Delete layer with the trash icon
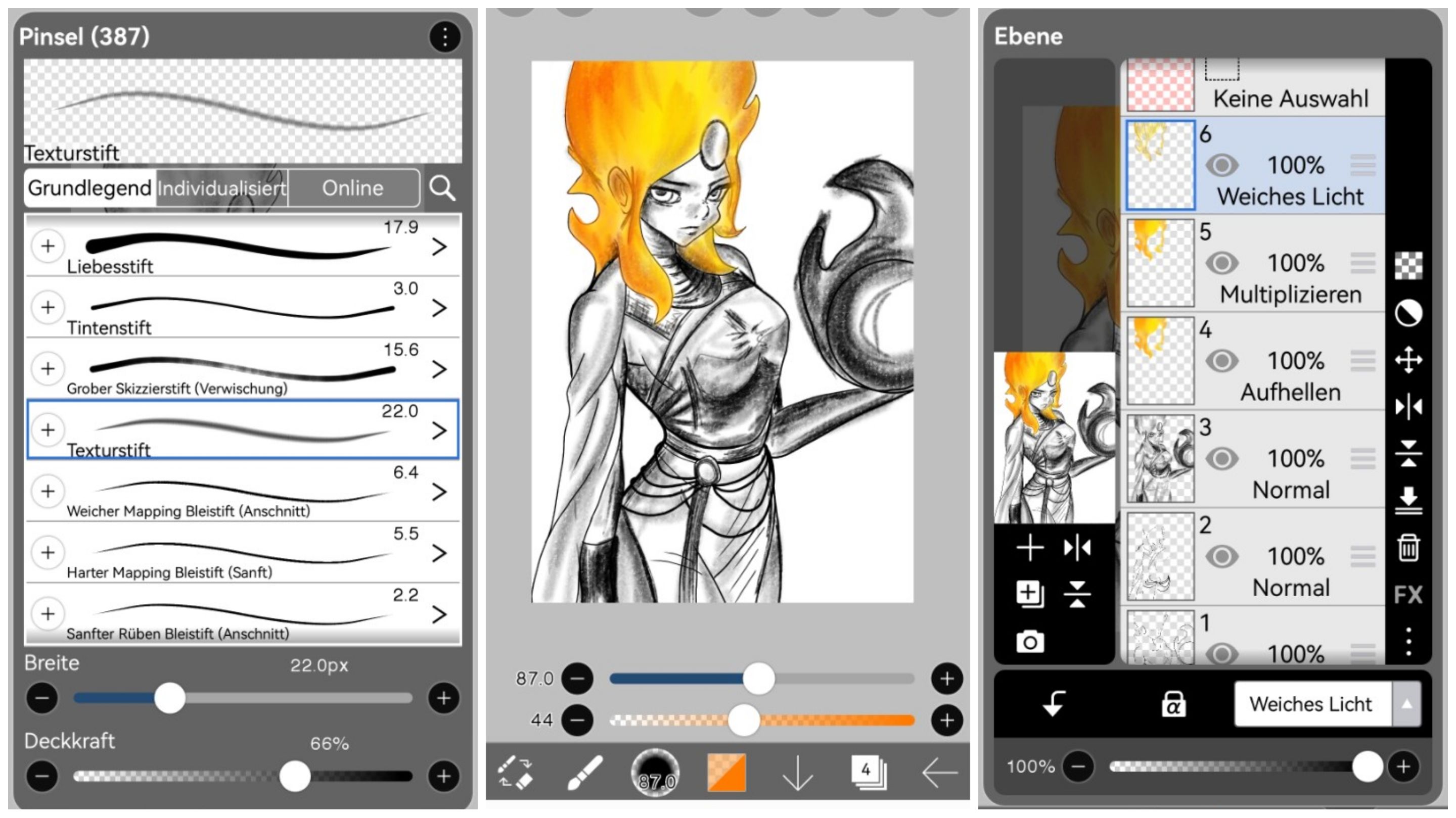The height and width of the screenshot is (818, 1456). pyautogui.click(x=1407, y=547)
